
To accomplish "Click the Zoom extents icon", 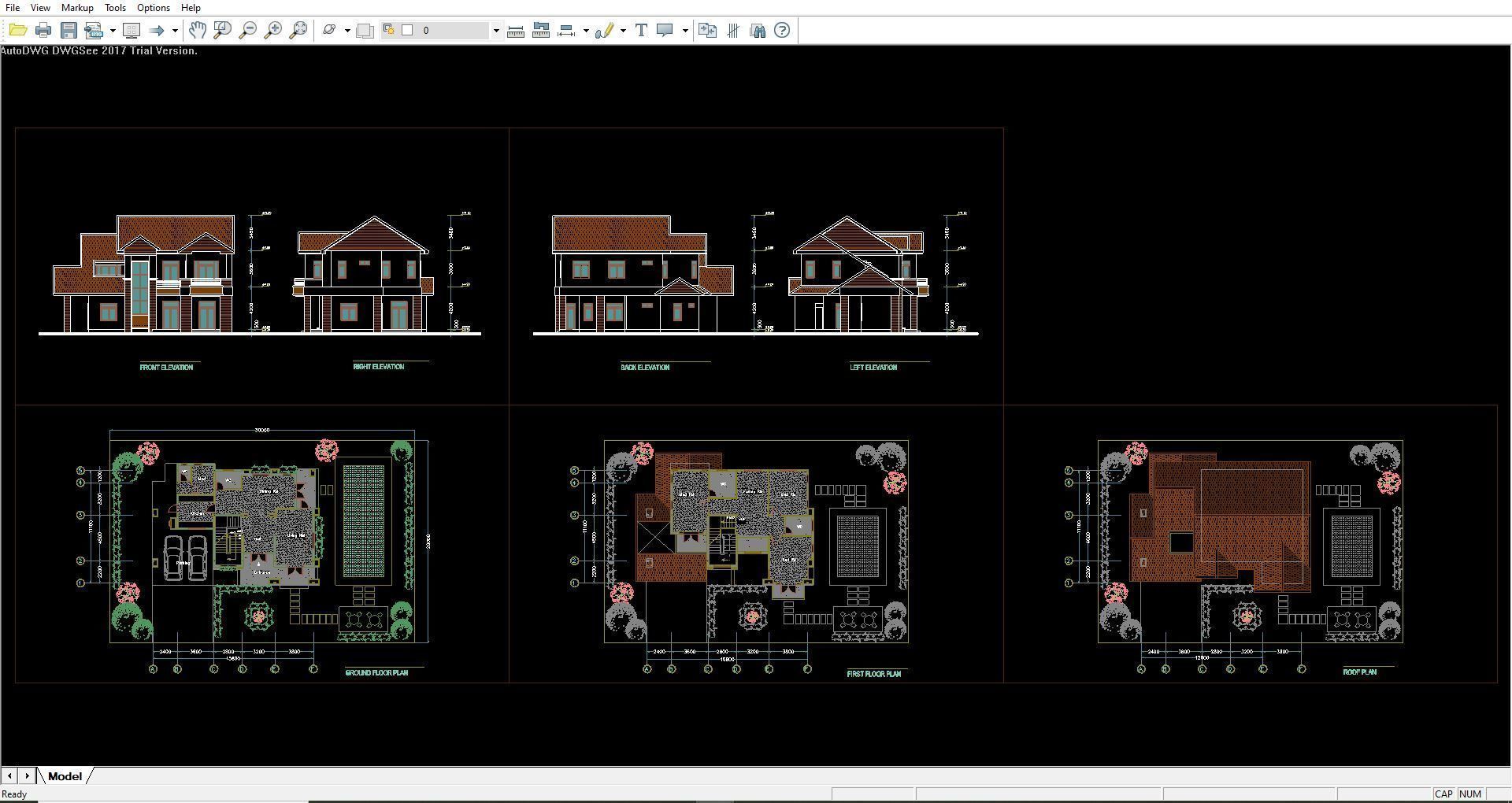I will tap(298, 31).
